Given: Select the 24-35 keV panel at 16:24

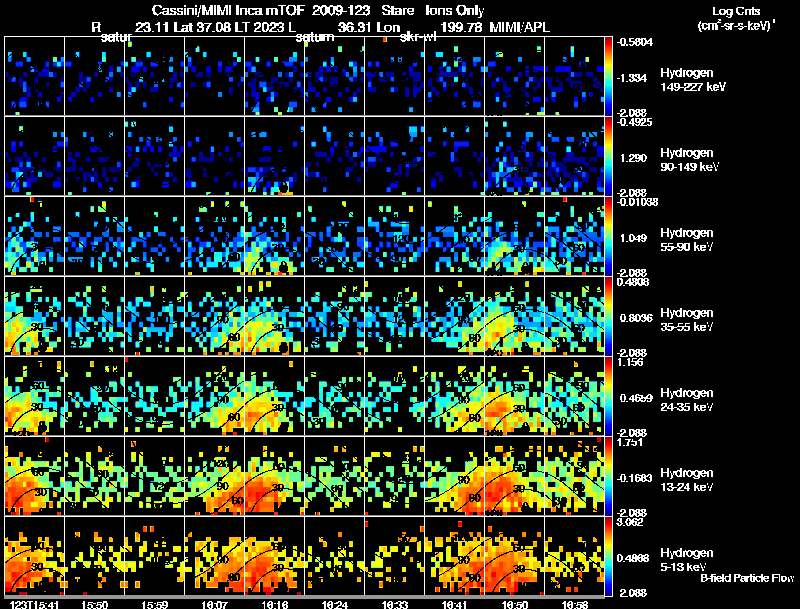Looking at the screenshot, I should coord(335,396).
